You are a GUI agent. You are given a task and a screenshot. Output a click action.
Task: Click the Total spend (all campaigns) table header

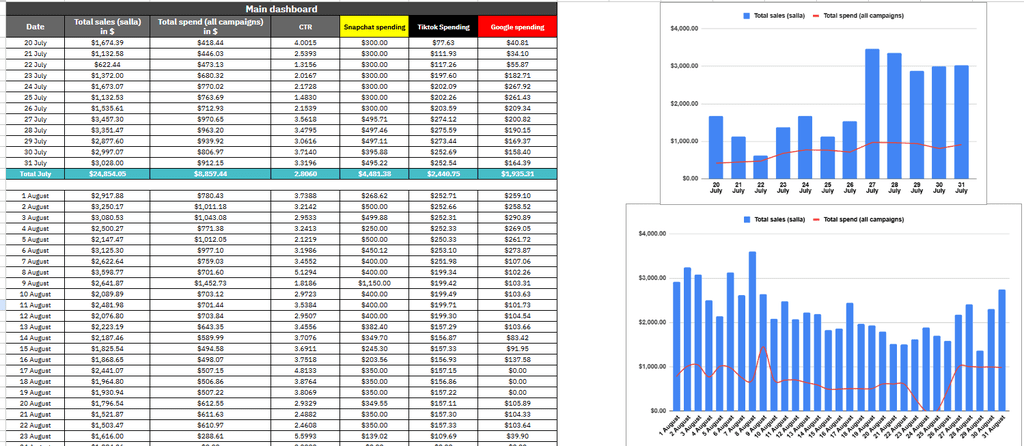(210, 27)
